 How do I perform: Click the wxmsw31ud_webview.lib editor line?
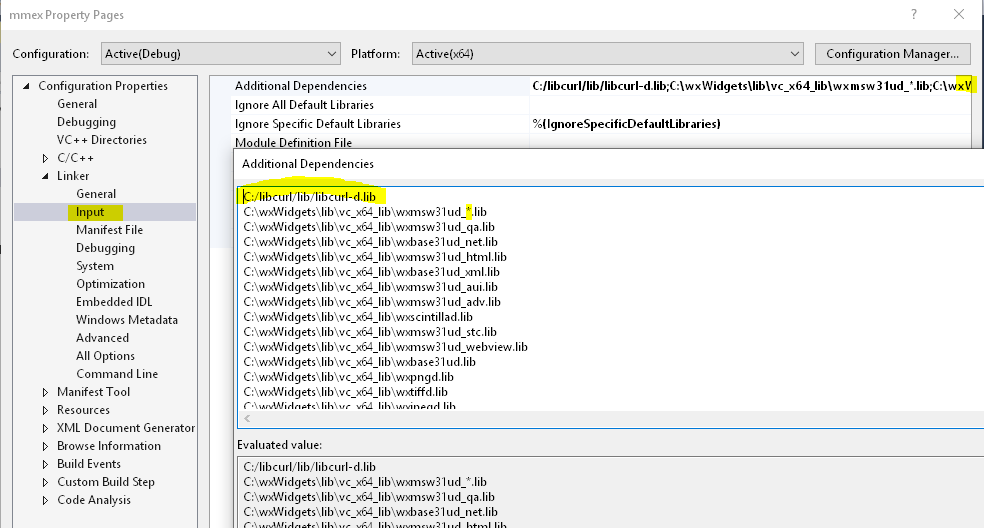385,347
